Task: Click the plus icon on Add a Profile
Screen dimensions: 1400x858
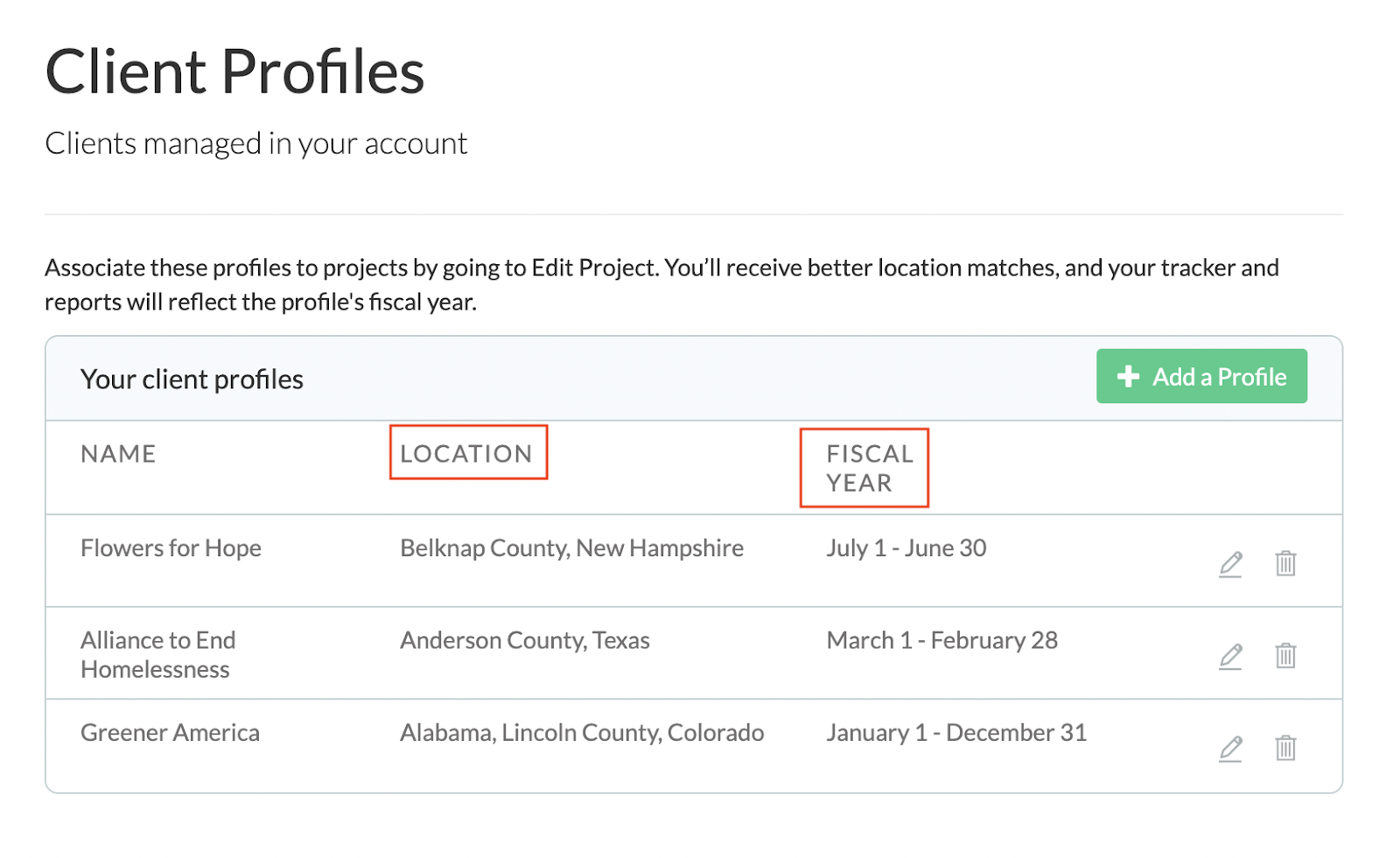Action: [1128, 376]
